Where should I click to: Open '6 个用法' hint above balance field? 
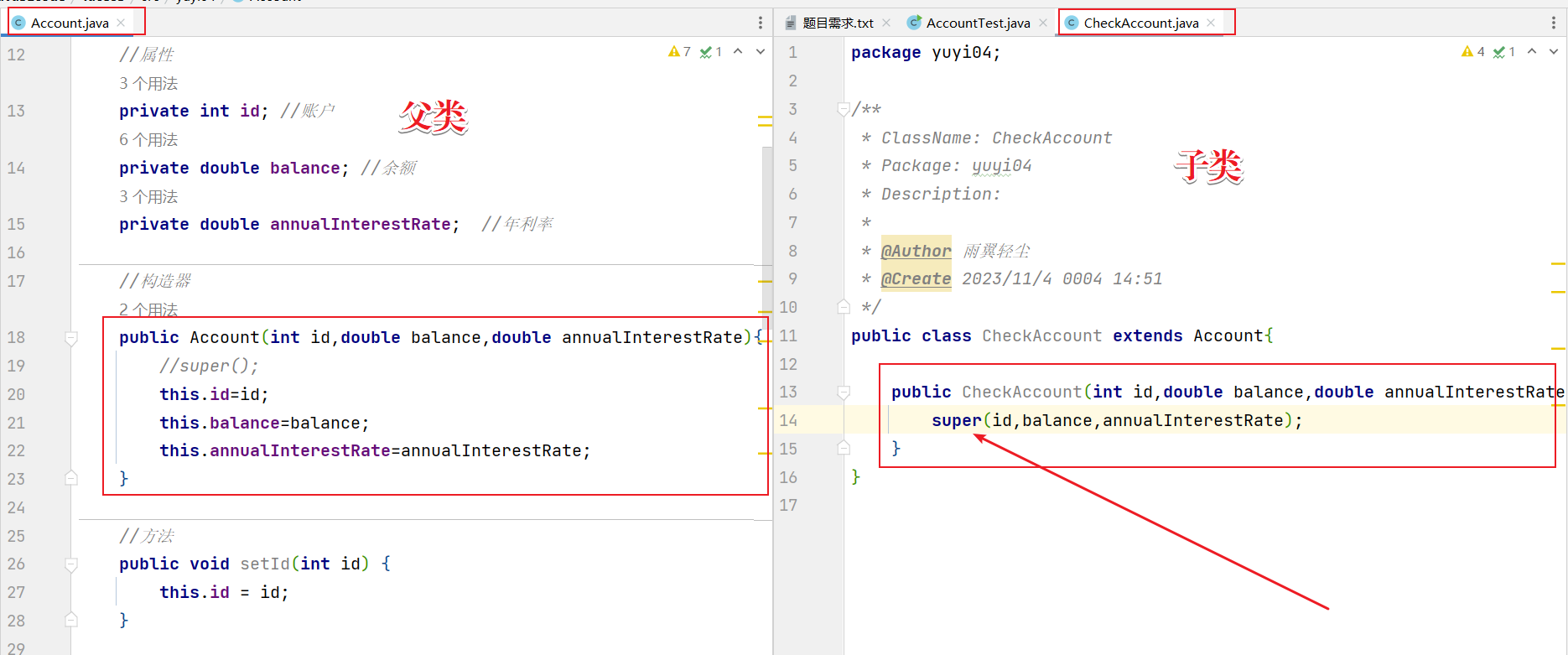click(148, 139)
